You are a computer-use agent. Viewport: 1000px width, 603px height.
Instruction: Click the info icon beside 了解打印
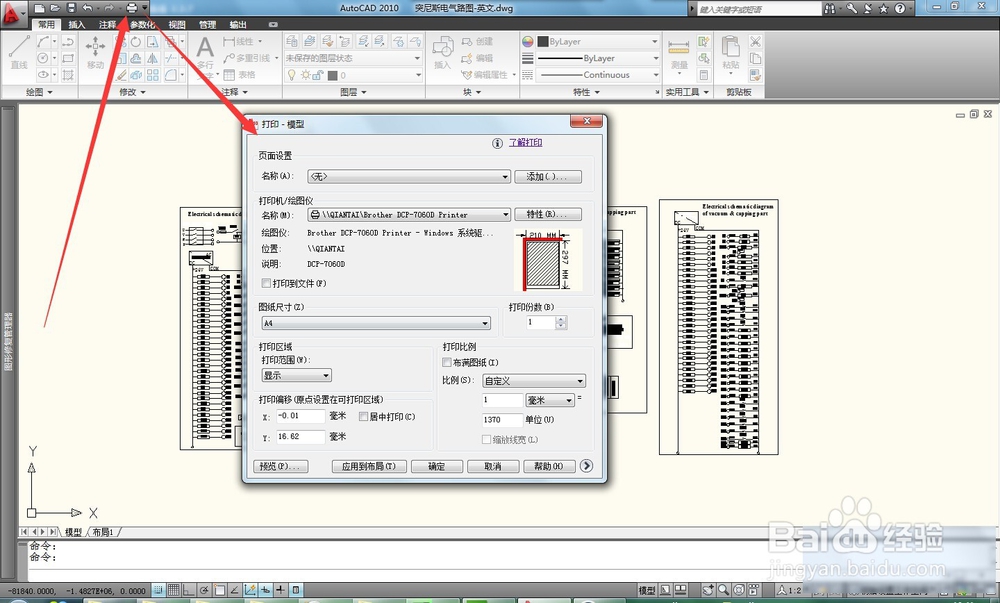(497, 143)
